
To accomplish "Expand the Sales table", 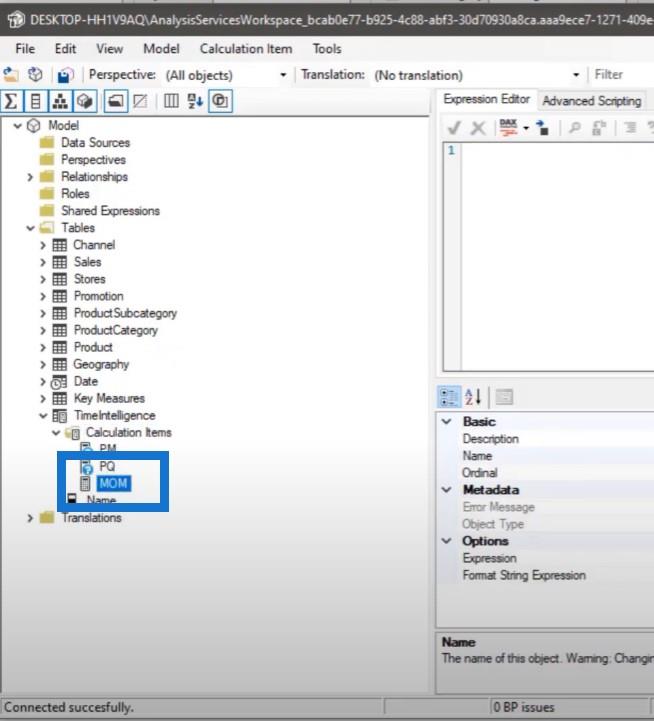I will (x=42, y=262).
